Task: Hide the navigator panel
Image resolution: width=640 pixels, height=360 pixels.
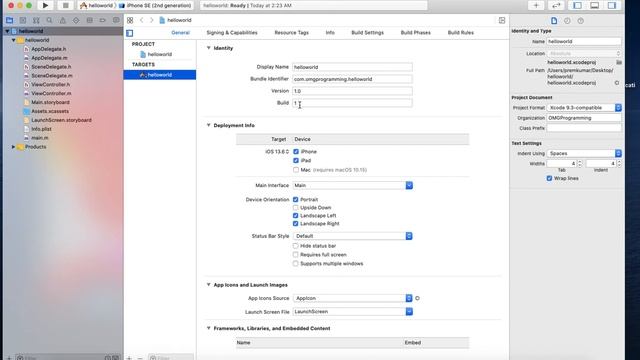Action: 577,5
